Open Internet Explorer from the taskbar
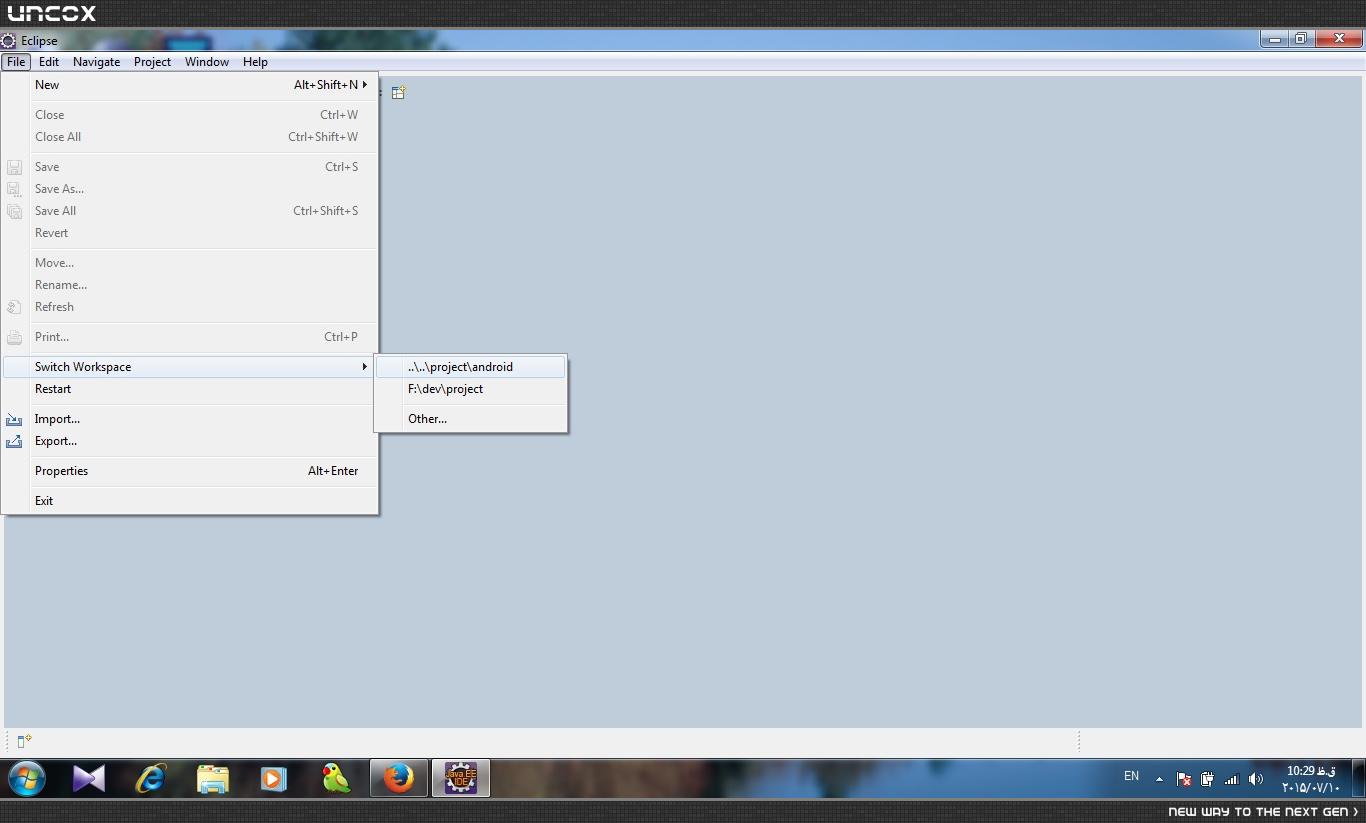This screenshot has width=1366, height=823. tap(151, 778)
